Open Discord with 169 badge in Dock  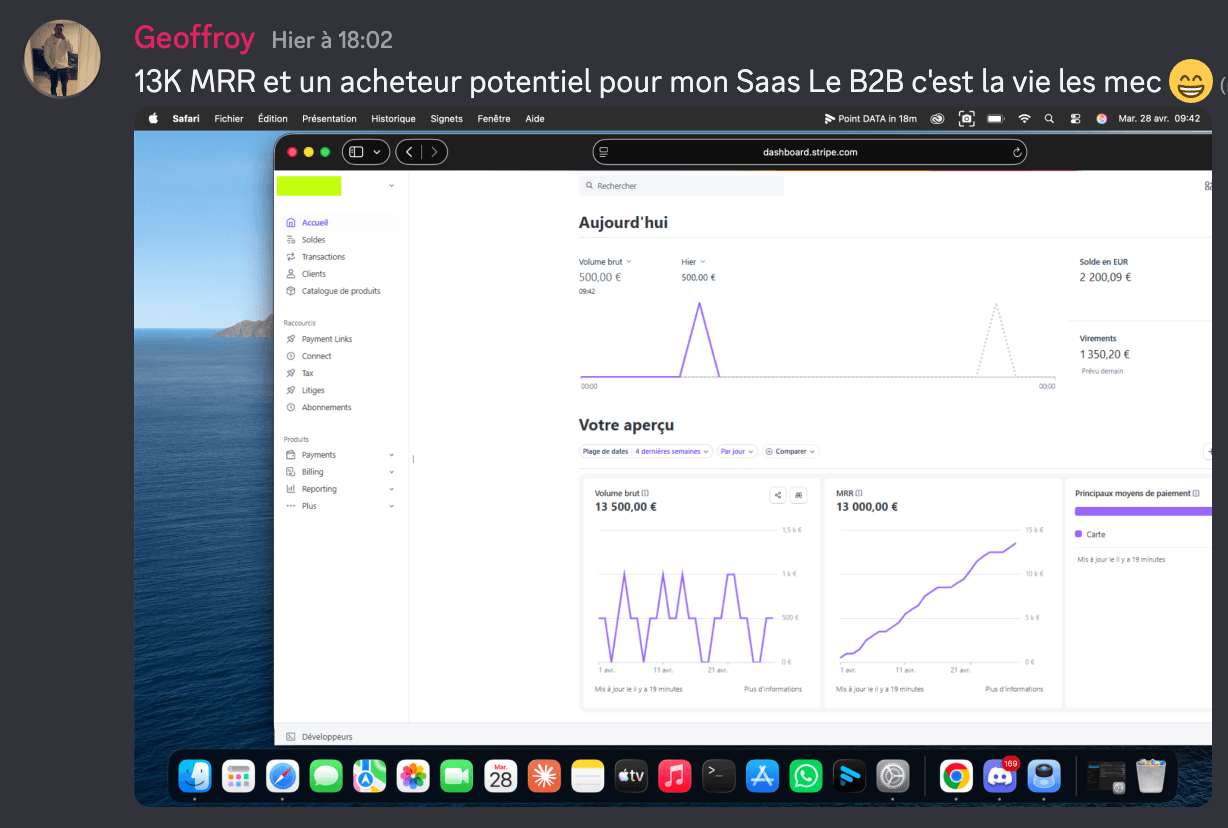pos(1000,775)
